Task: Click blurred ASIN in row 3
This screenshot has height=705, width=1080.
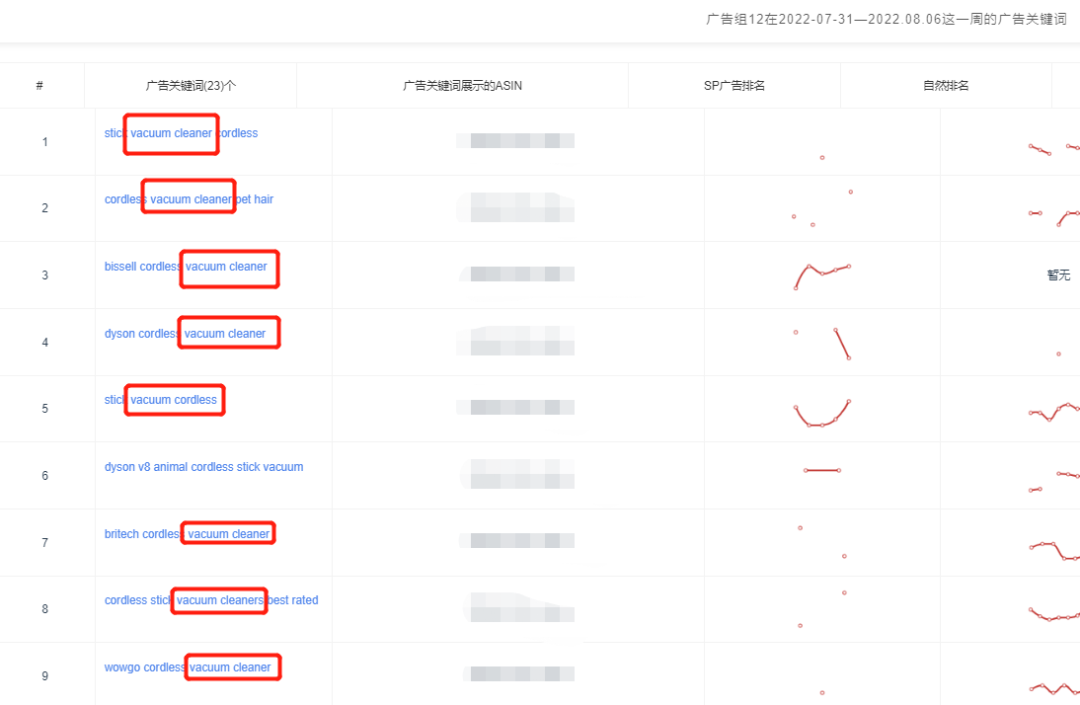Action: coord(517,274)
